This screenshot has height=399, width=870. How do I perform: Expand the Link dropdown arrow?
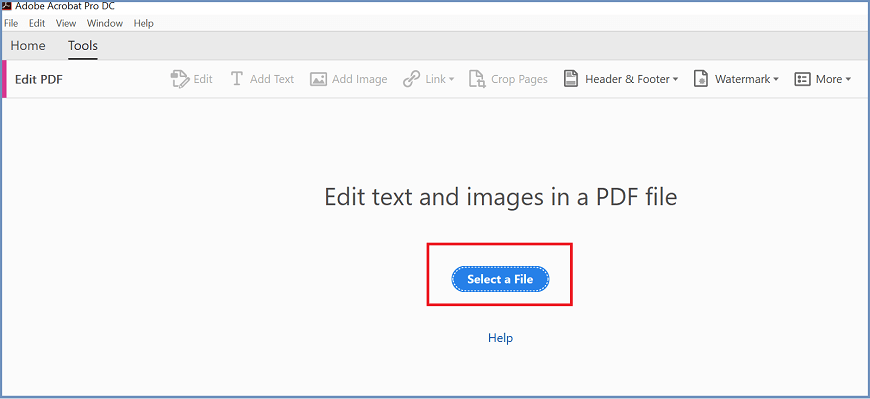pos(452,80)
